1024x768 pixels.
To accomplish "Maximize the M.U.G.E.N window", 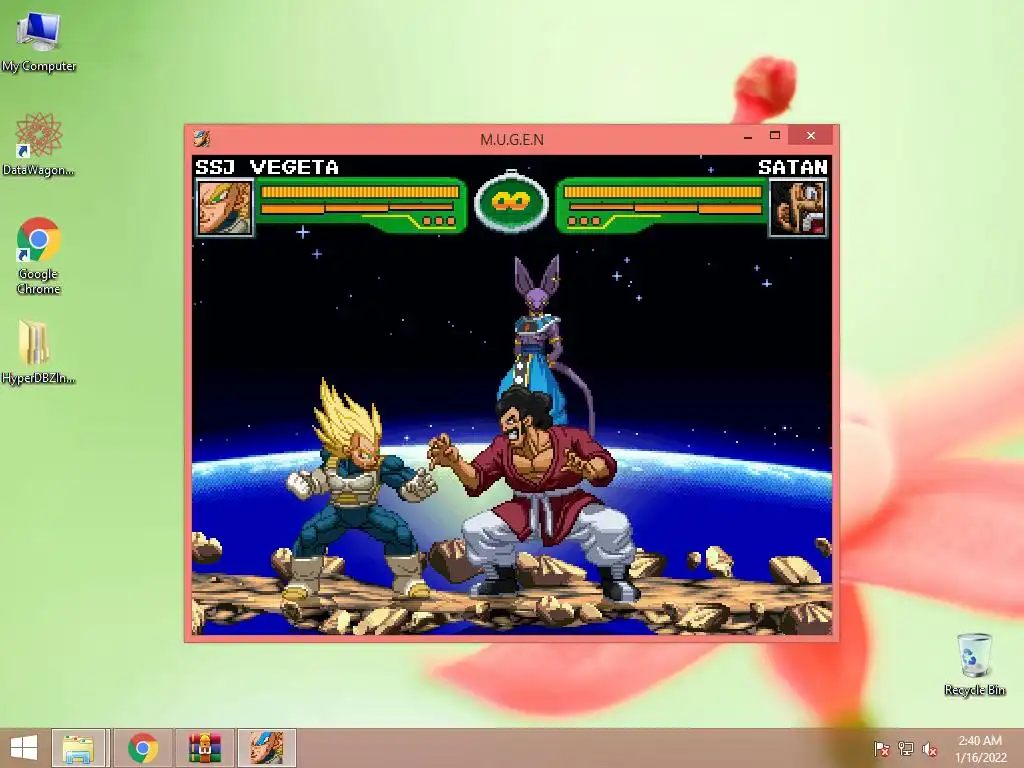I will (775, 136).
